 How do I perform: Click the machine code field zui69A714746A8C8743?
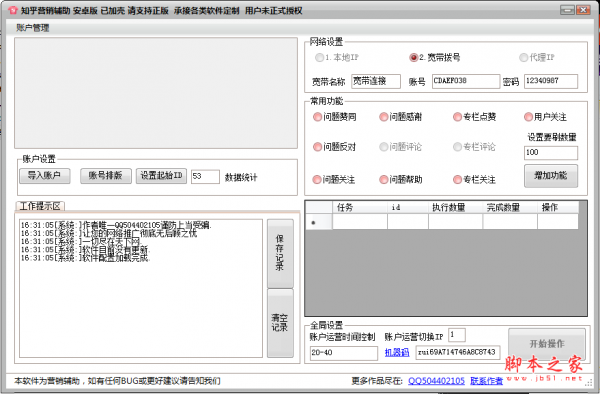[458, 352]
